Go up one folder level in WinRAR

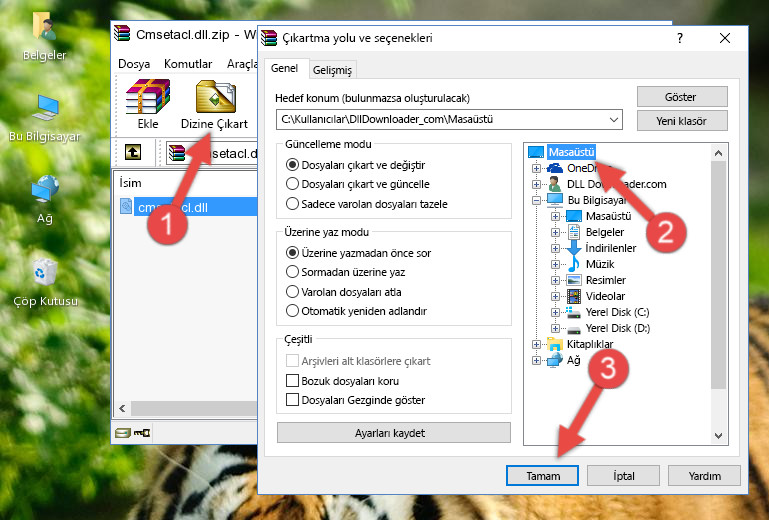click(133, 152)
